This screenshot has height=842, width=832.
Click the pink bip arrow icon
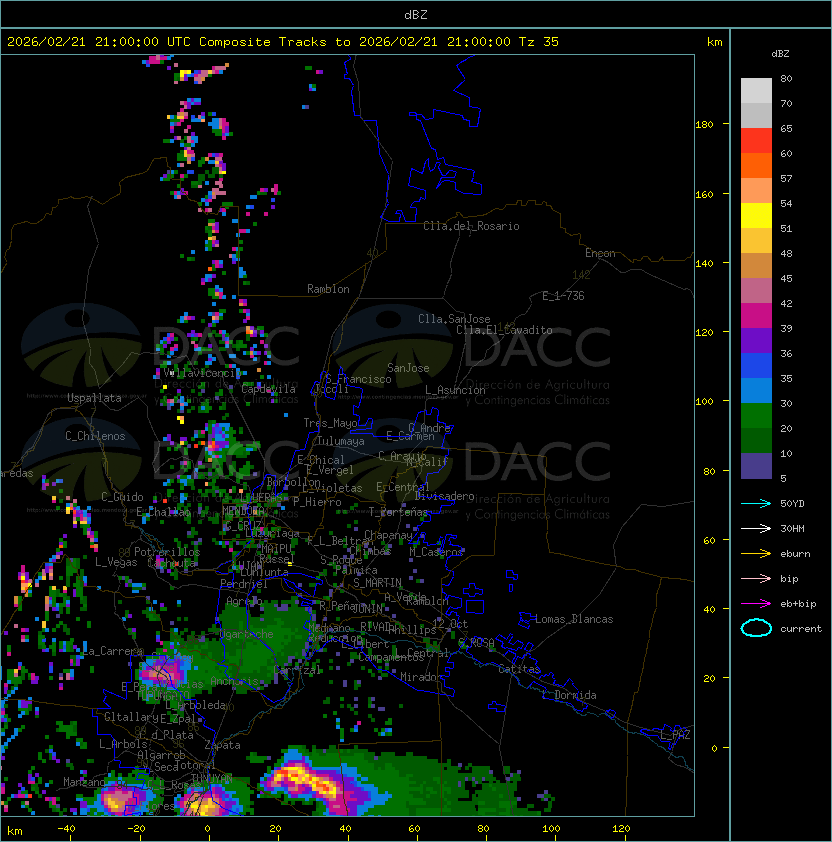point(756,579)
